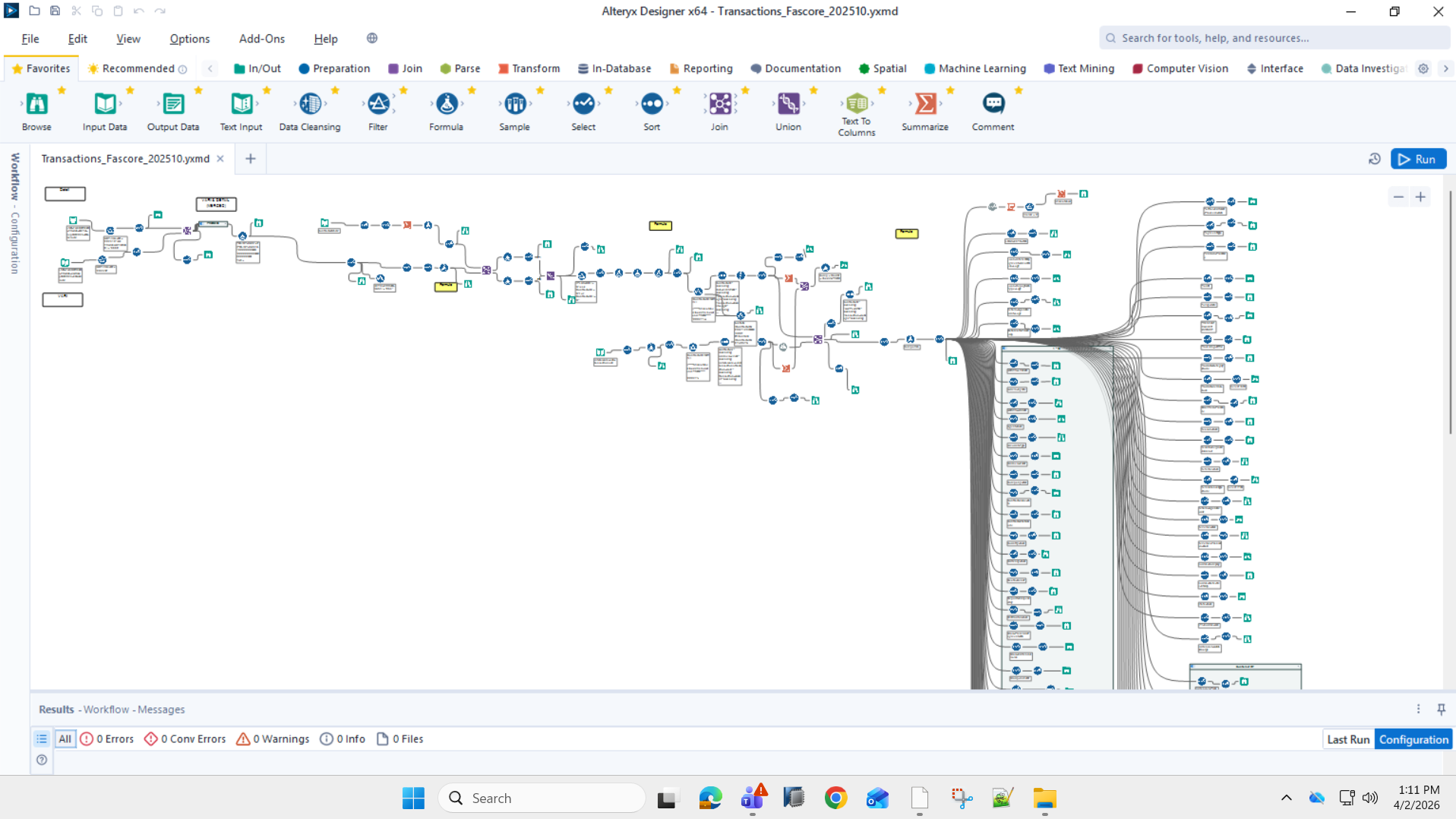
Task: Select the Union tool icon
Action: click(x=788, y=103)
